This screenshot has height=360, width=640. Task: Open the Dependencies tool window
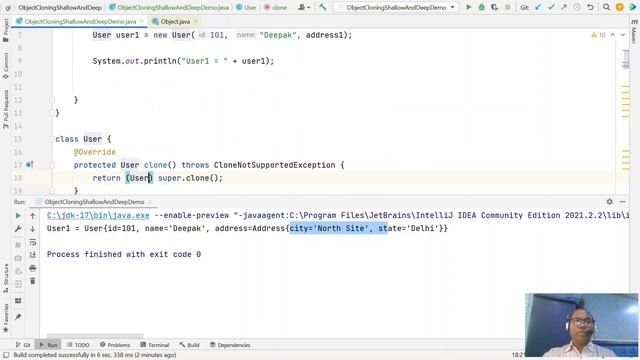click(x=230, y=345)
